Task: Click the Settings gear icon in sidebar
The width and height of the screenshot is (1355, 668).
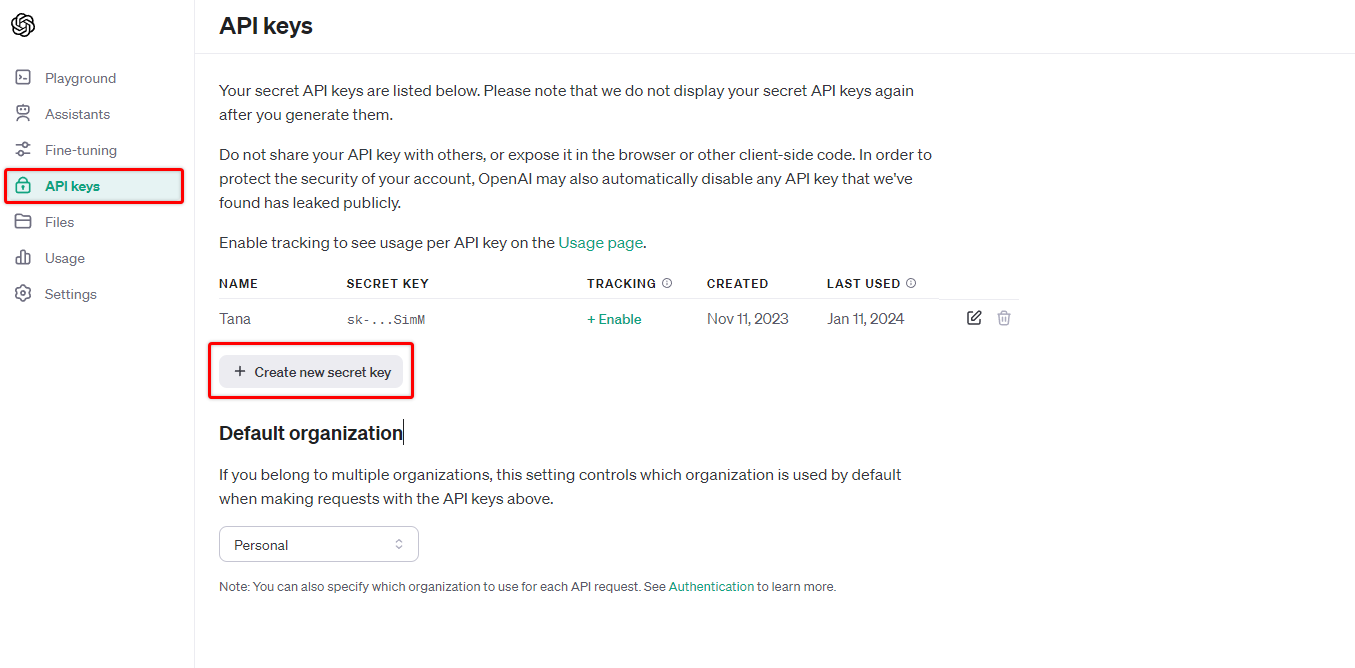Action: (x=23, y=294)
